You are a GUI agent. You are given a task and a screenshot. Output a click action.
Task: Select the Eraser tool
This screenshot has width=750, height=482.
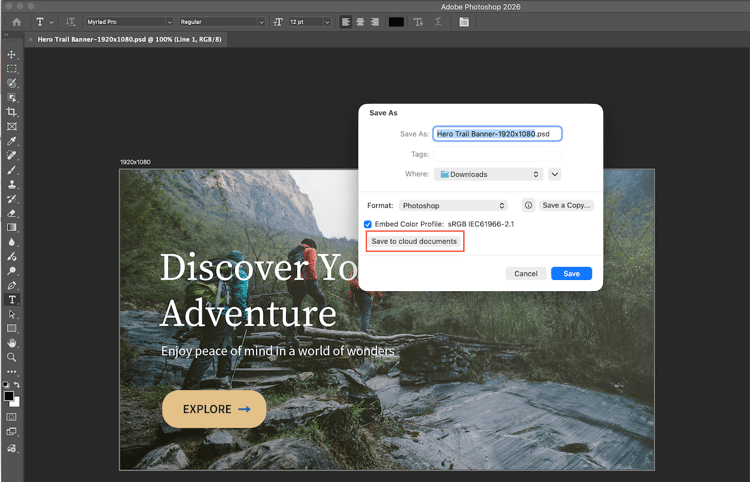pos(11,213)
